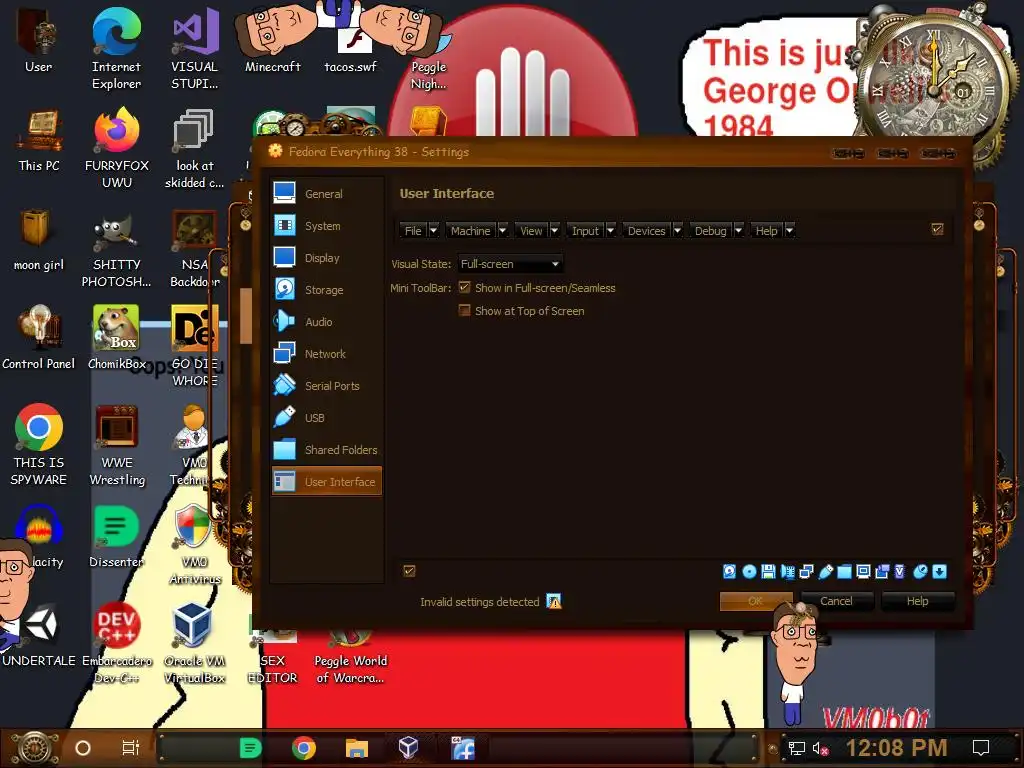Viewport: 1024px width, 768px height.
Task: Click the File menu button
Action: point(413,231)
